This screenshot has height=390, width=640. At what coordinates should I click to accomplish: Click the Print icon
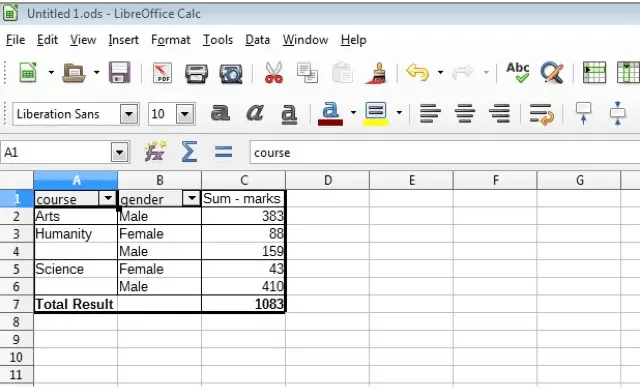tap(196, 73)
